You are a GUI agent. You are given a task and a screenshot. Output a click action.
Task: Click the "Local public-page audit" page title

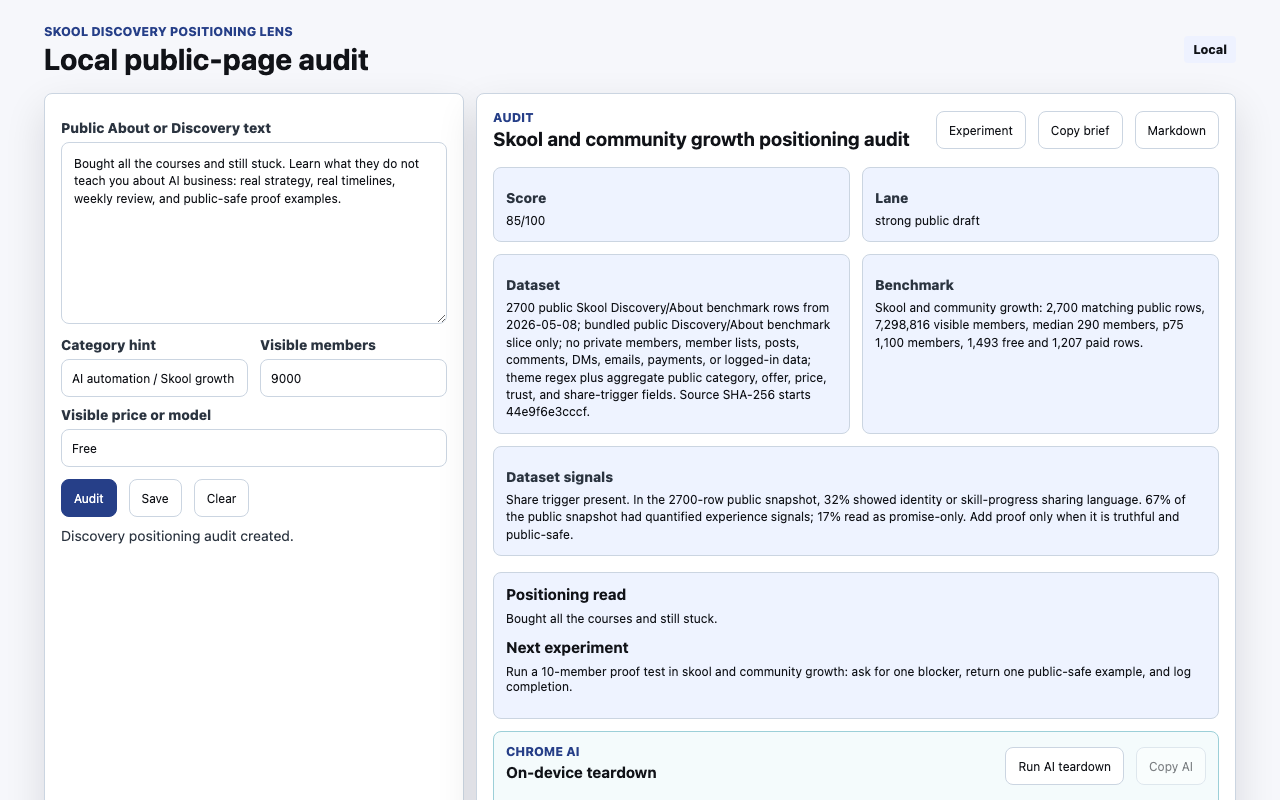click(206, 60)
